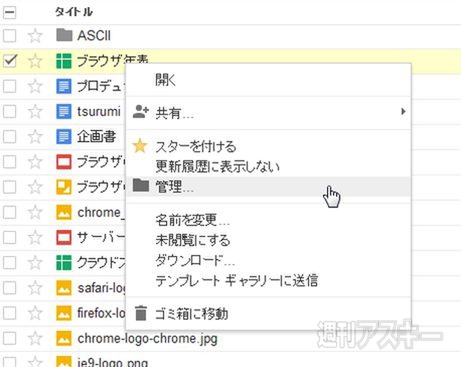Image resolution: width=461 pixels, height=367 pixels.
Task: Open the ASCII folder icon
Action: pyautogui.click(x=64, y=35)
